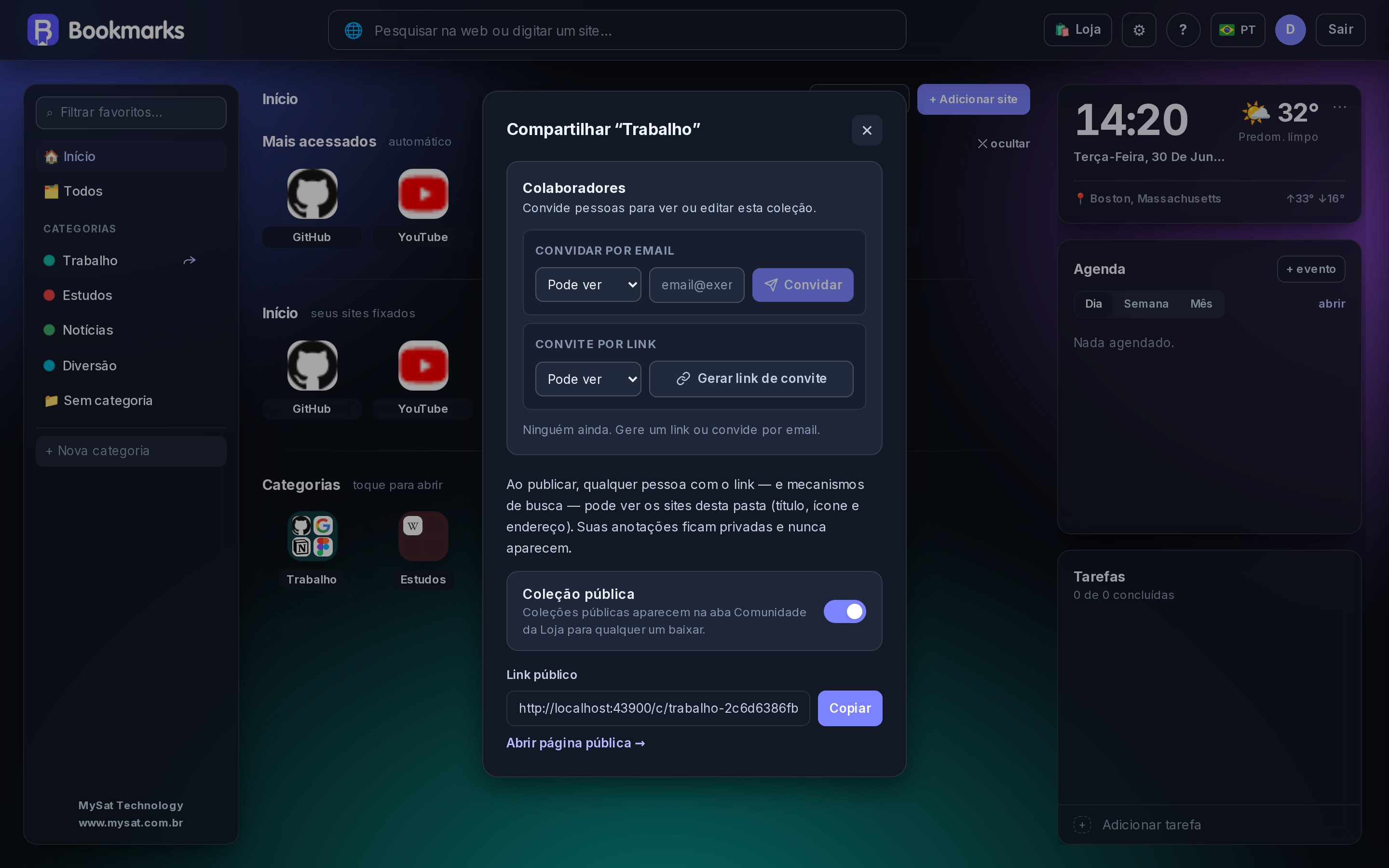
Task: Open the PT language selector
Action: pyautogui.click(x=1238, y=30)
